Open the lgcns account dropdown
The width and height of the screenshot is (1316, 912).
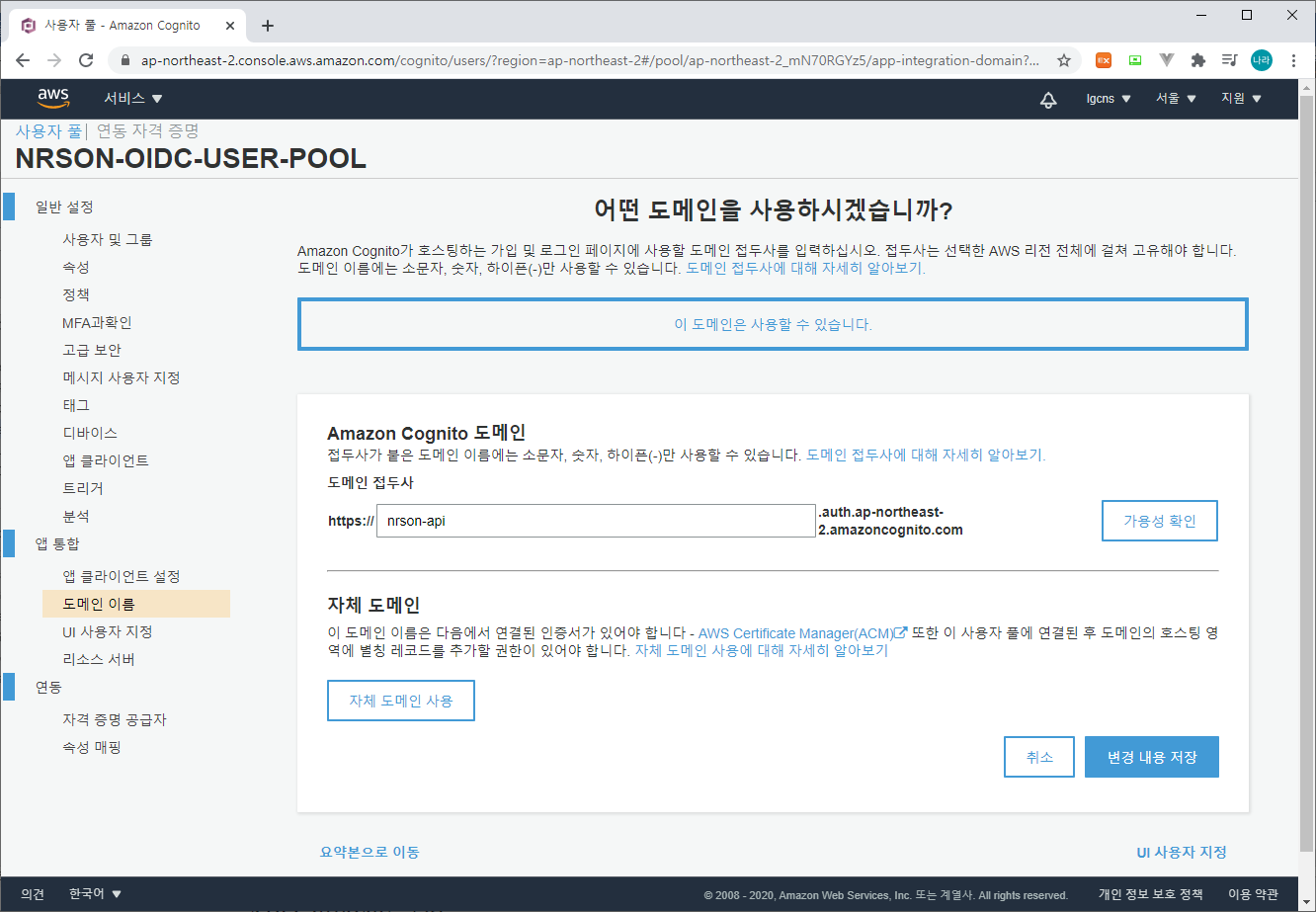pyautogui.click(x=1109, y=99)
